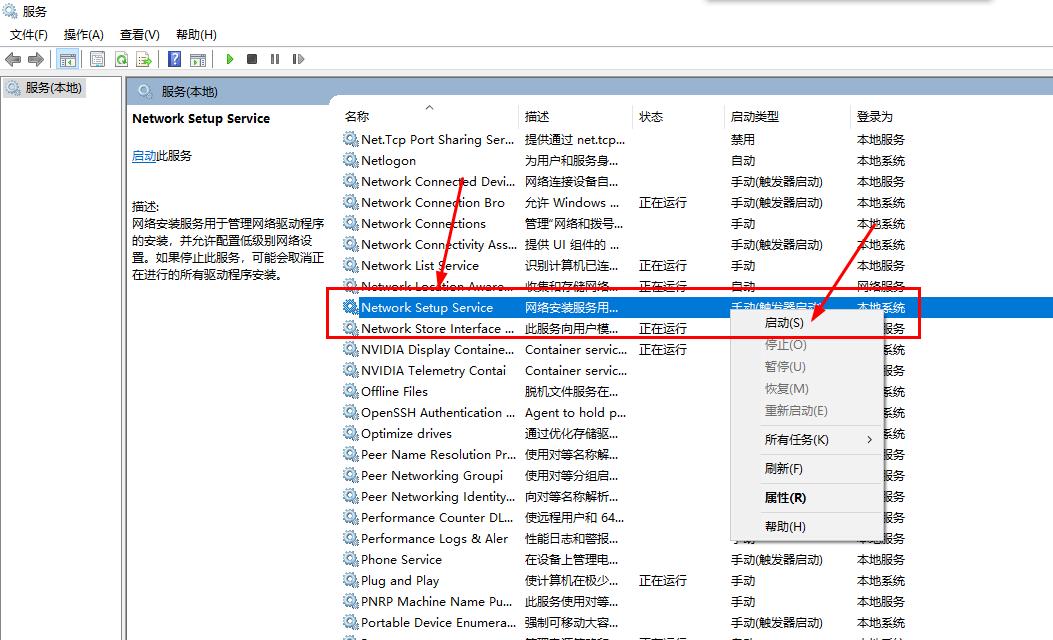Image resolution: width=1053 pixels, height=640 pixels.
Task: Toggle the console tree pane icon
Action: [68, 58]
